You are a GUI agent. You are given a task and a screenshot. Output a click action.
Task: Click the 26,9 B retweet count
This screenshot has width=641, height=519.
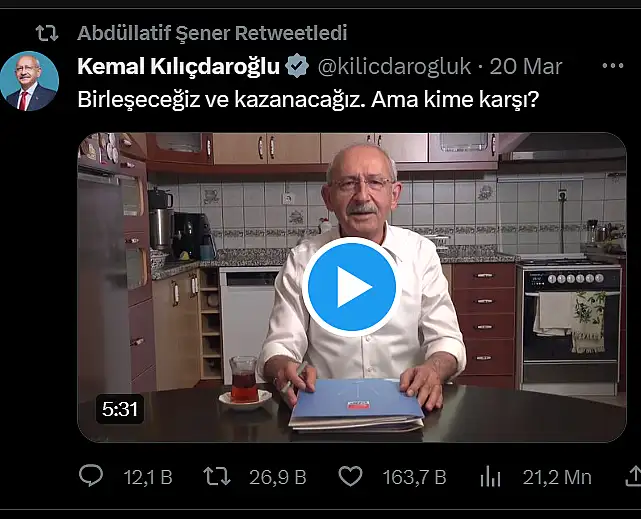278,477
